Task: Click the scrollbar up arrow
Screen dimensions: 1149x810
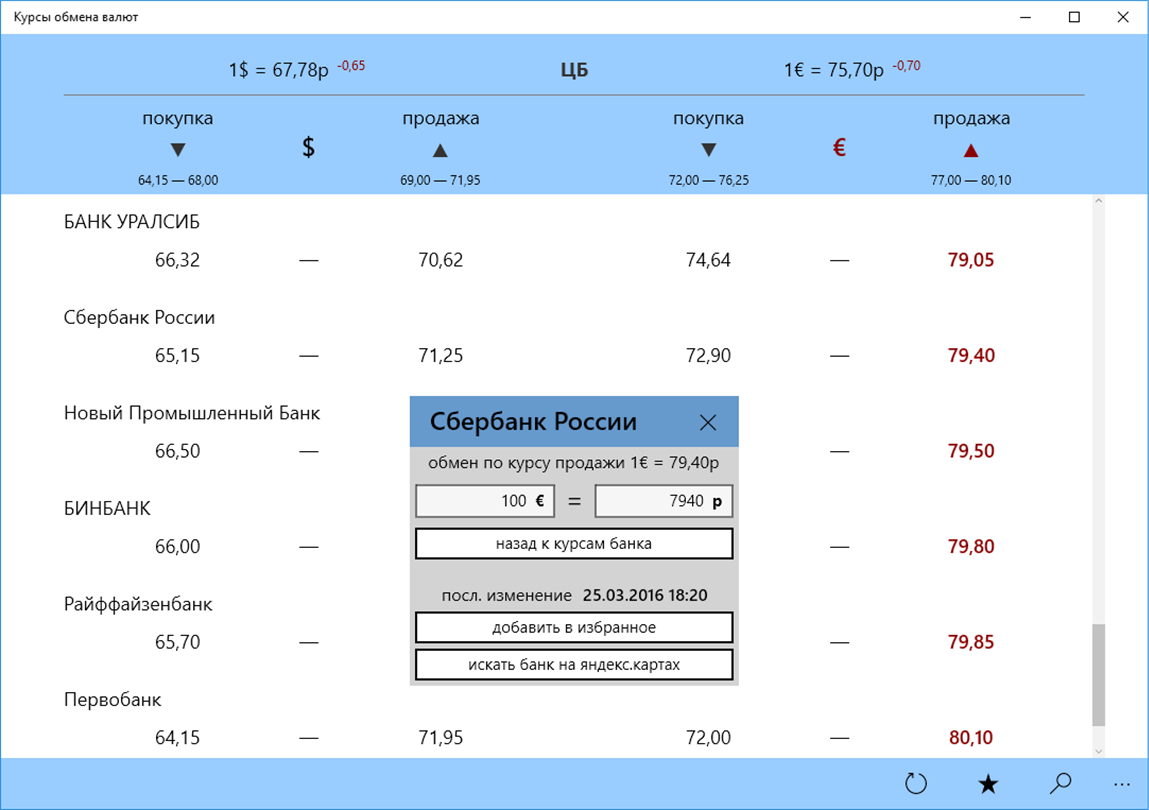Action: click(1098, 201)
